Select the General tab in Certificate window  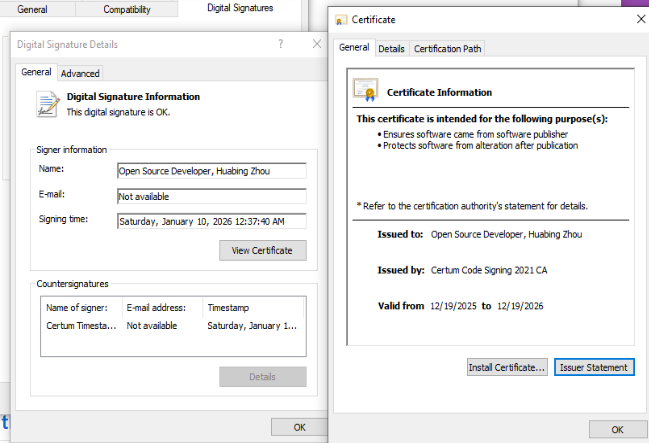(354, 48)
